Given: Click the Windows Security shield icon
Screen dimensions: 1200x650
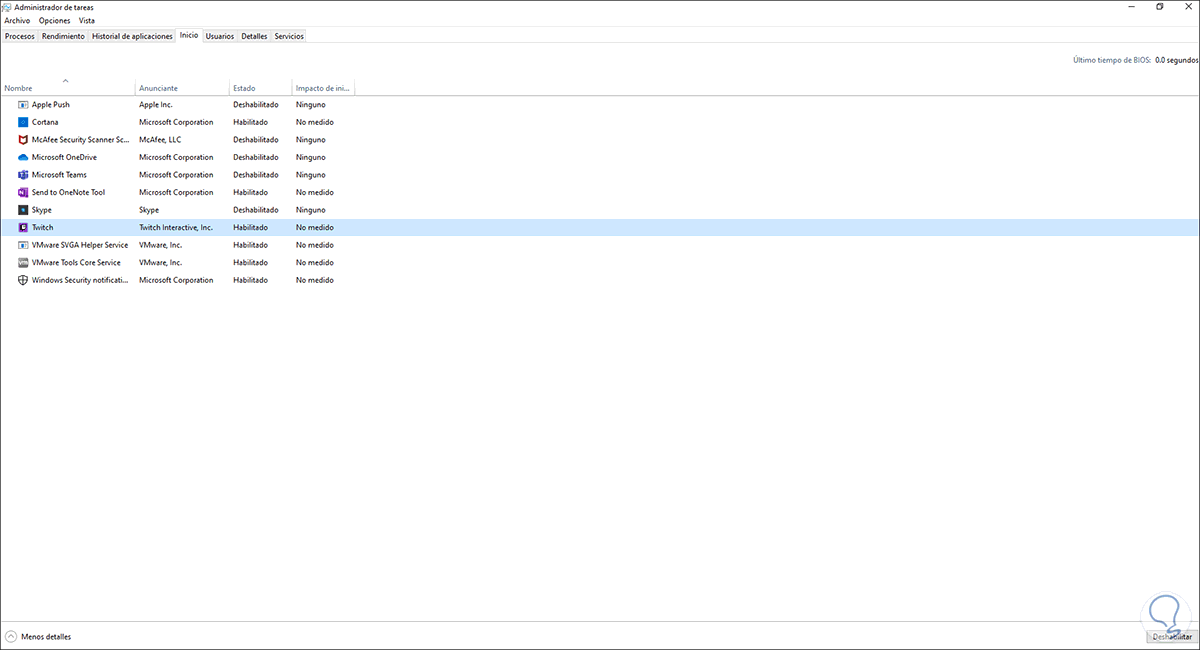Looking at the screenshot, I should tap(23, 280).
